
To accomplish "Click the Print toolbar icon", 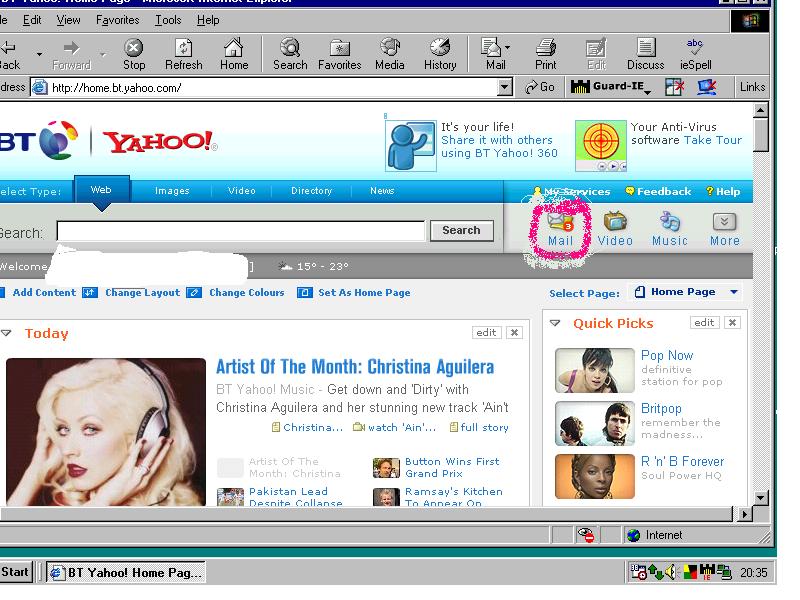I will pos(545,54).
